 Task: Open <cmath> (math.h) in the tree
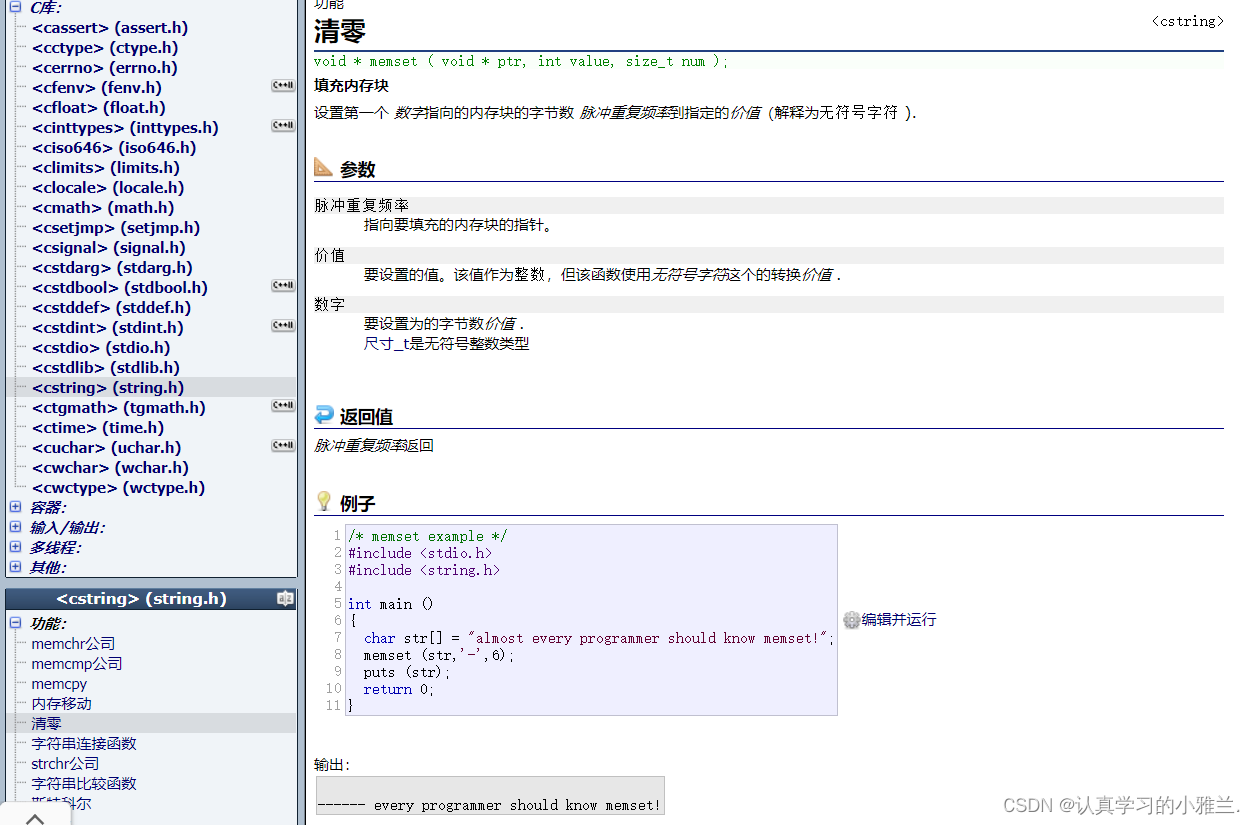pos(103,208)
